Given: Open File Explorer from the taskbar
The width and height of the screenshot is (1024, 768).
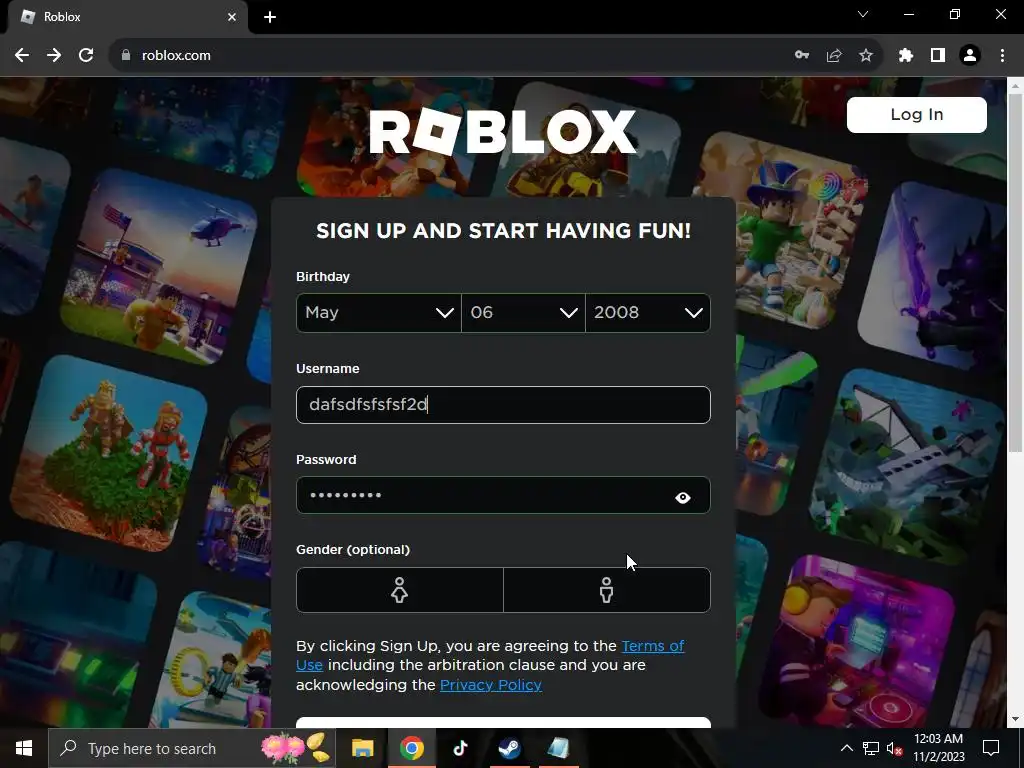Looking at the screenshot, I should 362,748.
